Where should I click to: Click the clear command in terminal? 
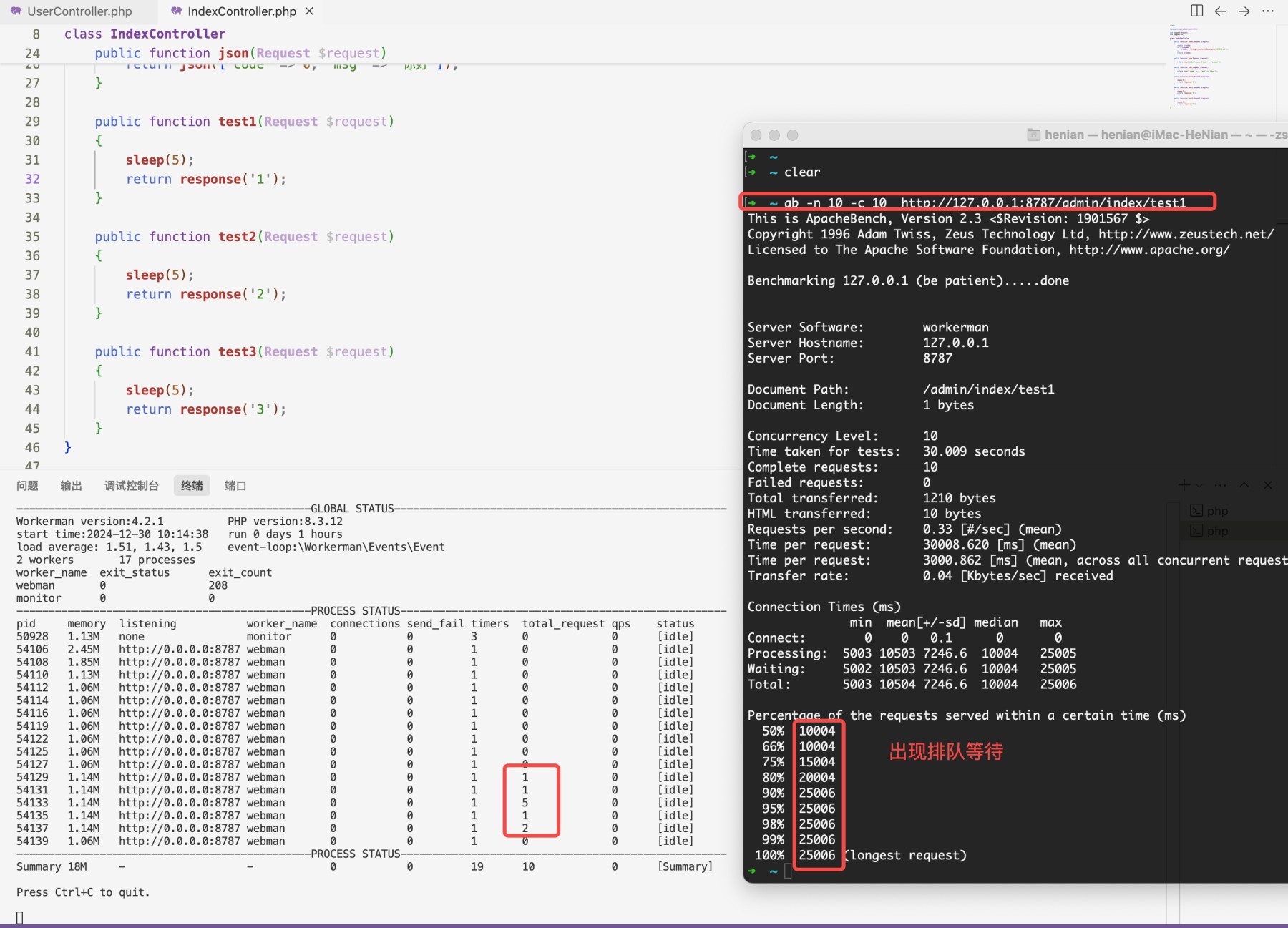click(802, 172)
